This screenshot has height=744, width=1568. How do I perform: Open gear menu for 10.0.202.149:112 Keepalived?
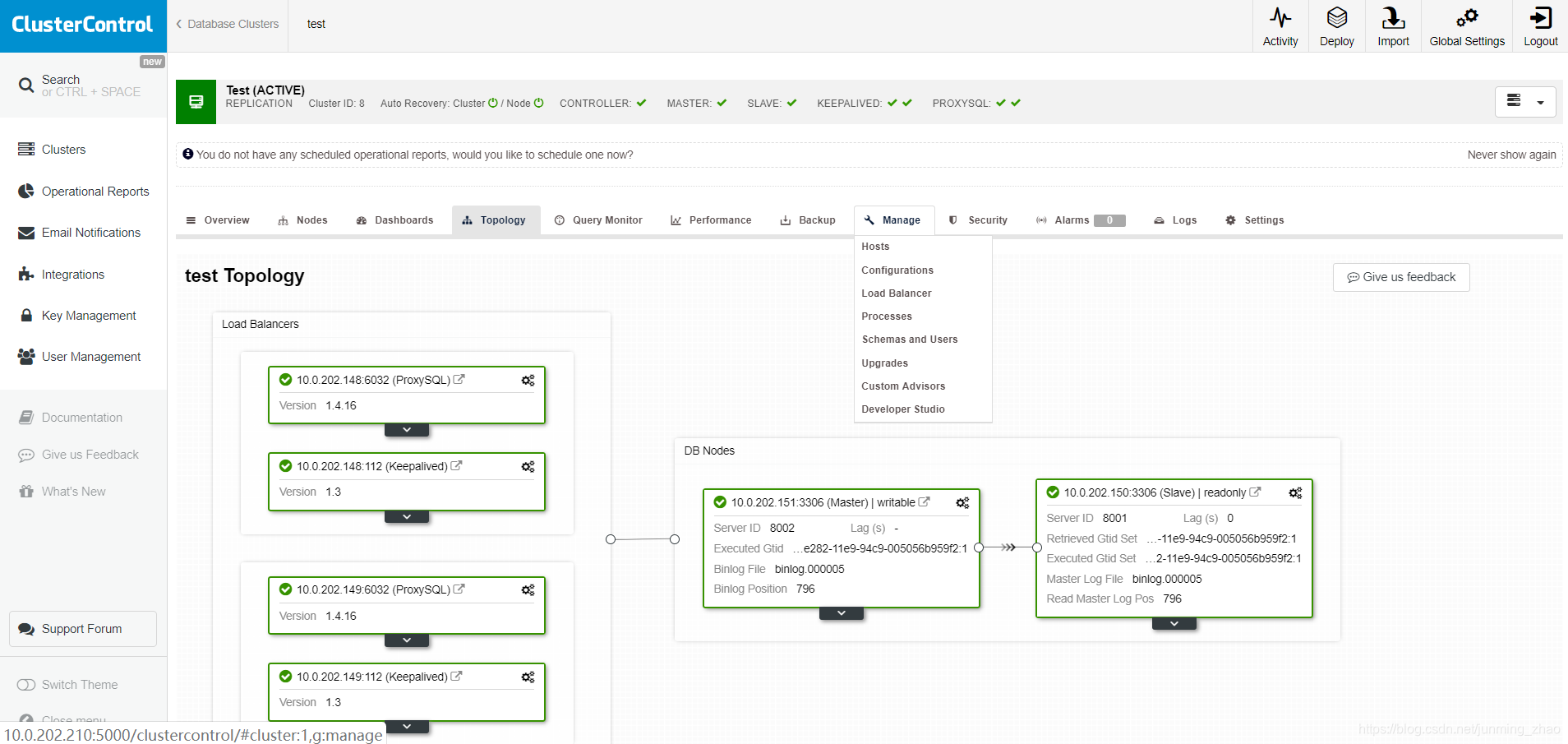tap(528, 677)
